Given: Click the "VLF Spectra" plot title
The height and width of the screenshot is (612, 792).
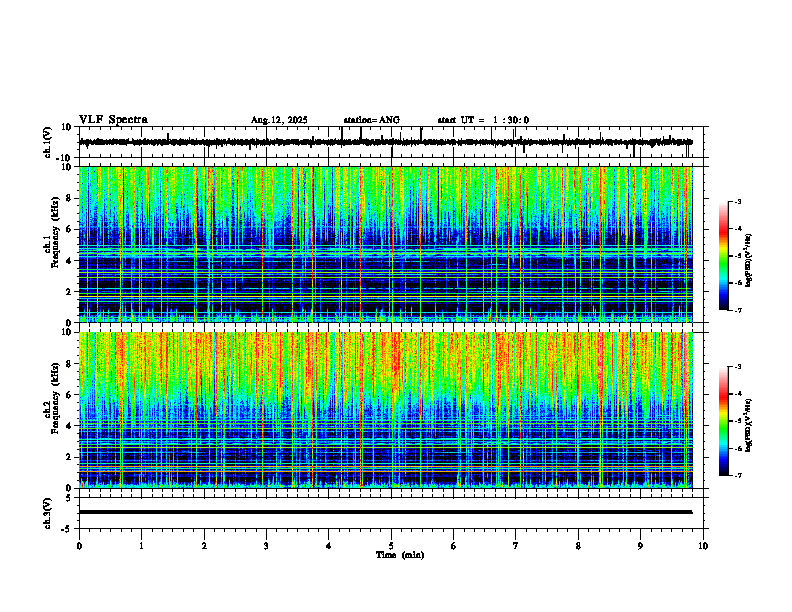Looking at the screenshot, I should click(x=113, y=120).
